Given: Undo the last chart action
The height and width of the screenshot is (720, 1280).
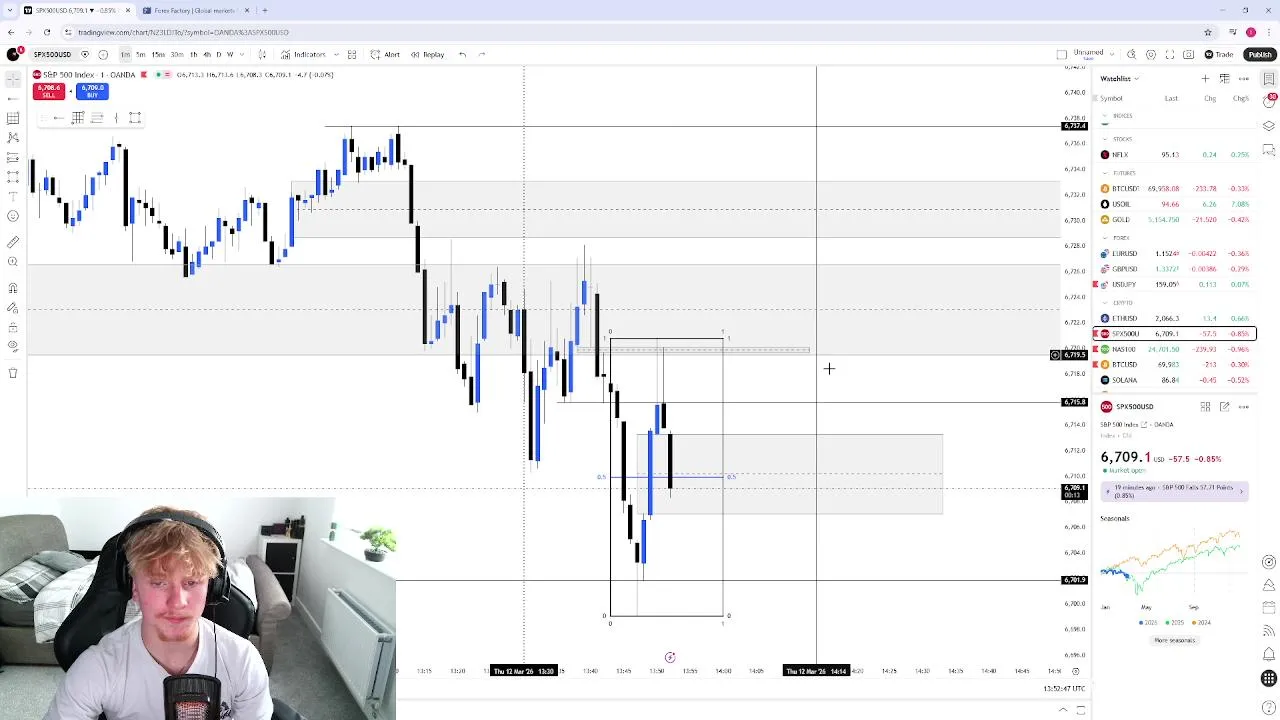Looking at the screenshot, I should [462, 54].
